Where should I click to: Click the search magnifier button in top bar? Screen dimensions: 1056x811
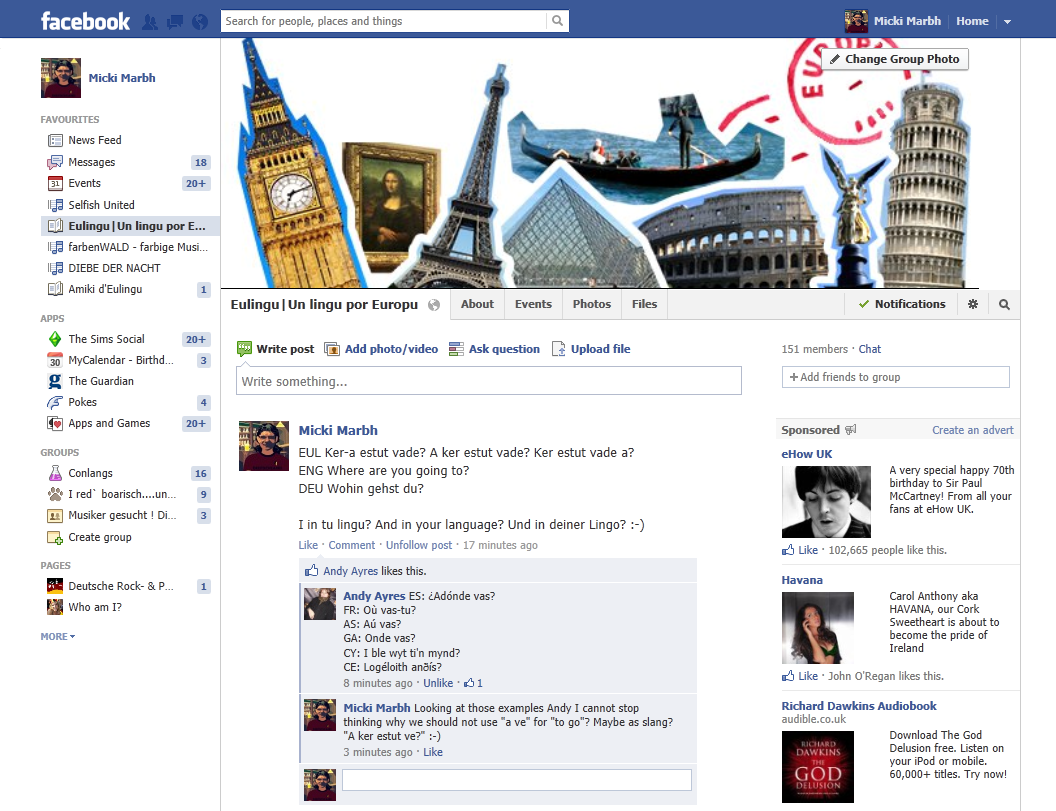[558, 21]
